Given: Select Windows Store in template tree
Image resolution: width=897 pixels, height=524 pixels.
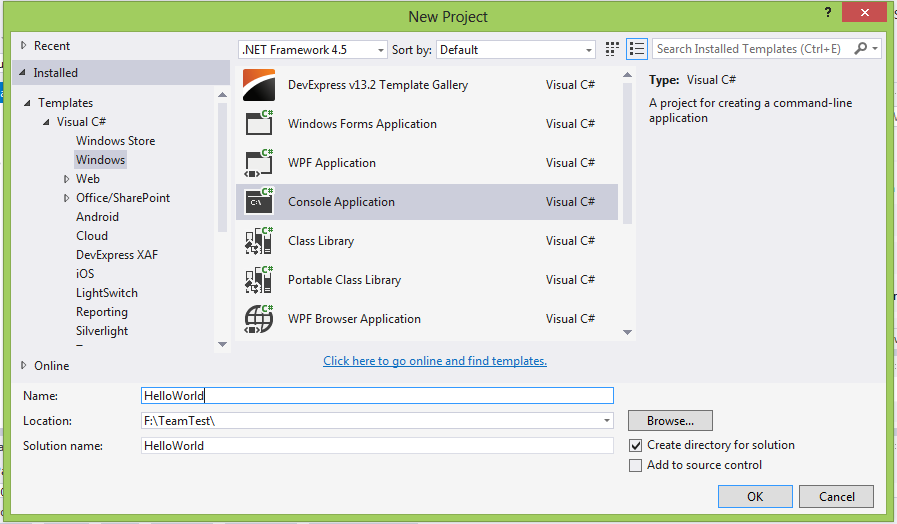Looking at the screenshot, I should pyautogui.click(x=116, y=141).
